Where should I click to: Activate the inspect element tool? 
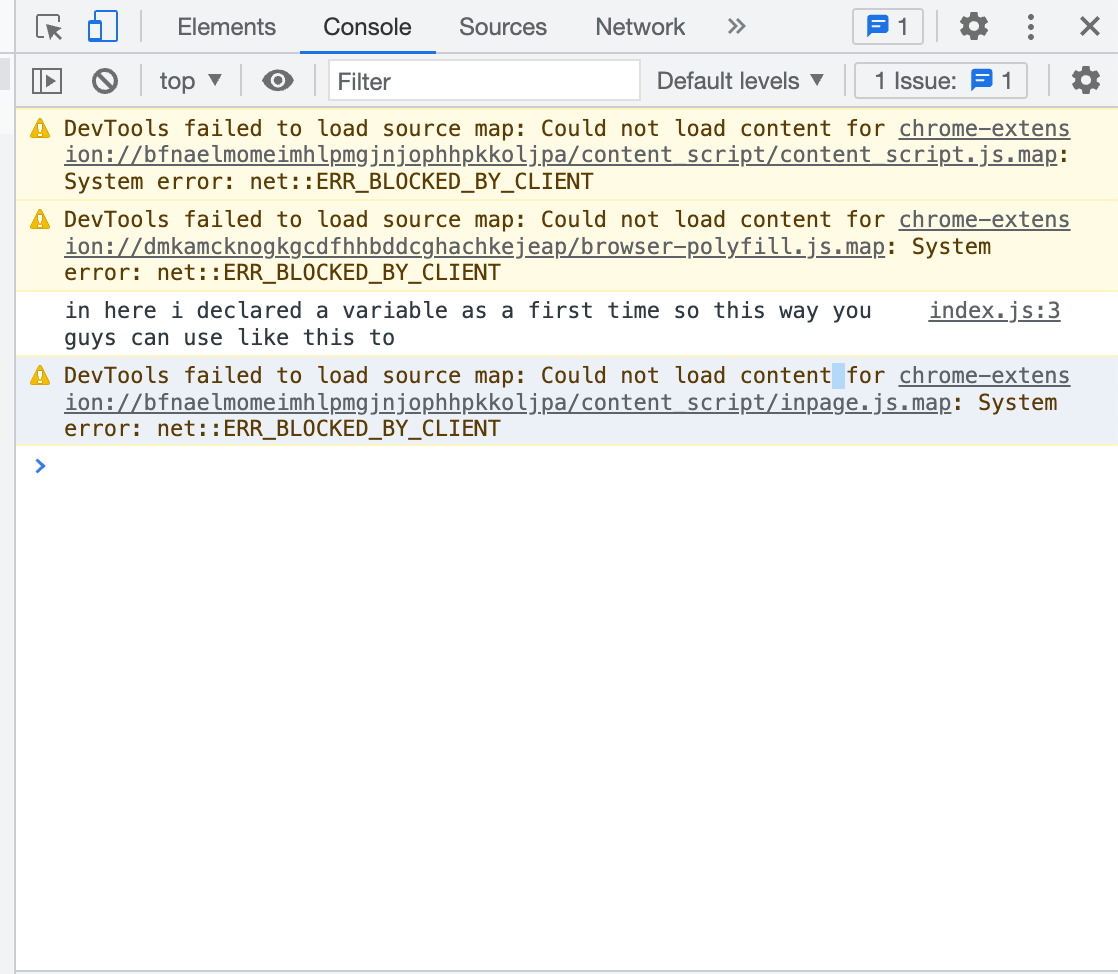coord(48,26)
